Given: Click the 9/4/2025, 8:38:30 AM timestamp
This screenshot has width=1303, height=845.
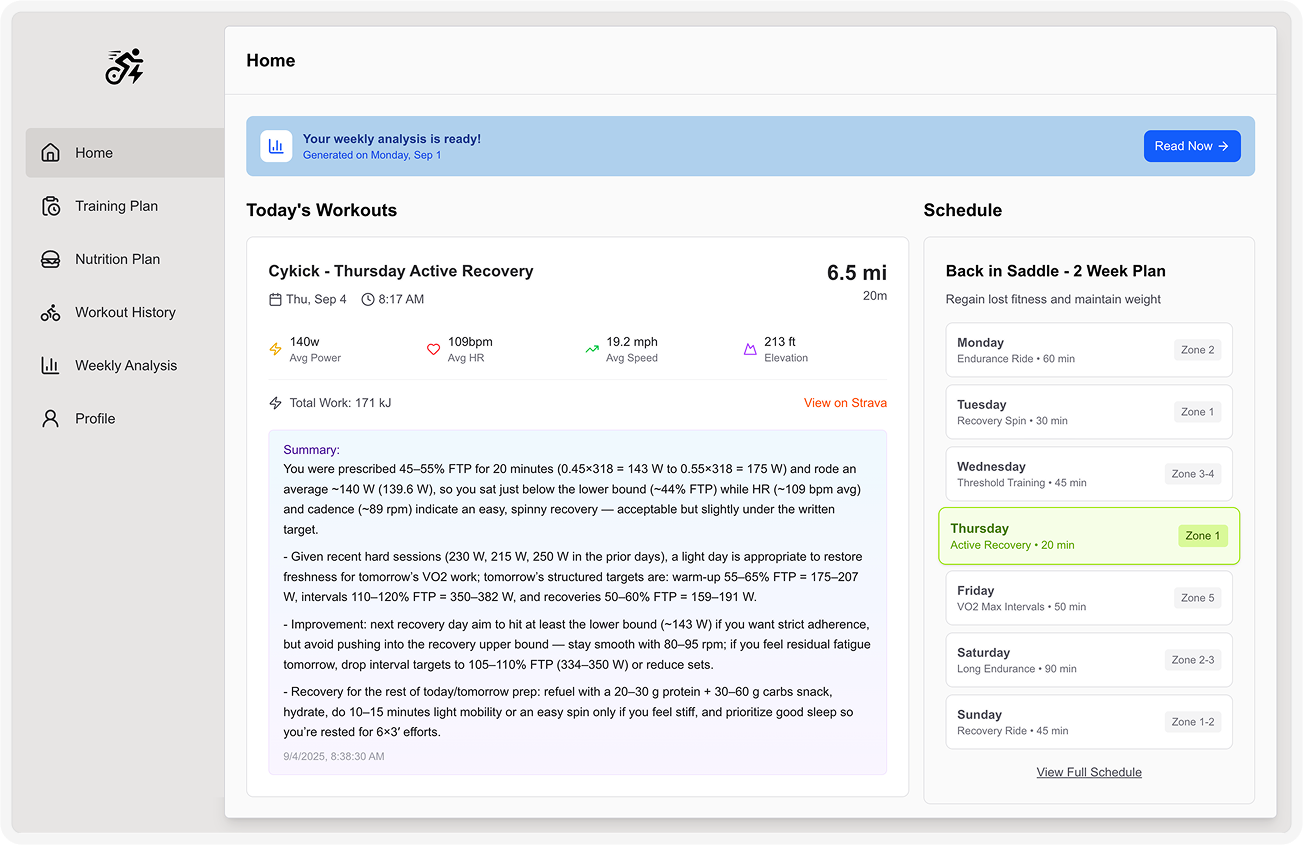Looking at the screenshot, I should [x=333, y=756].
